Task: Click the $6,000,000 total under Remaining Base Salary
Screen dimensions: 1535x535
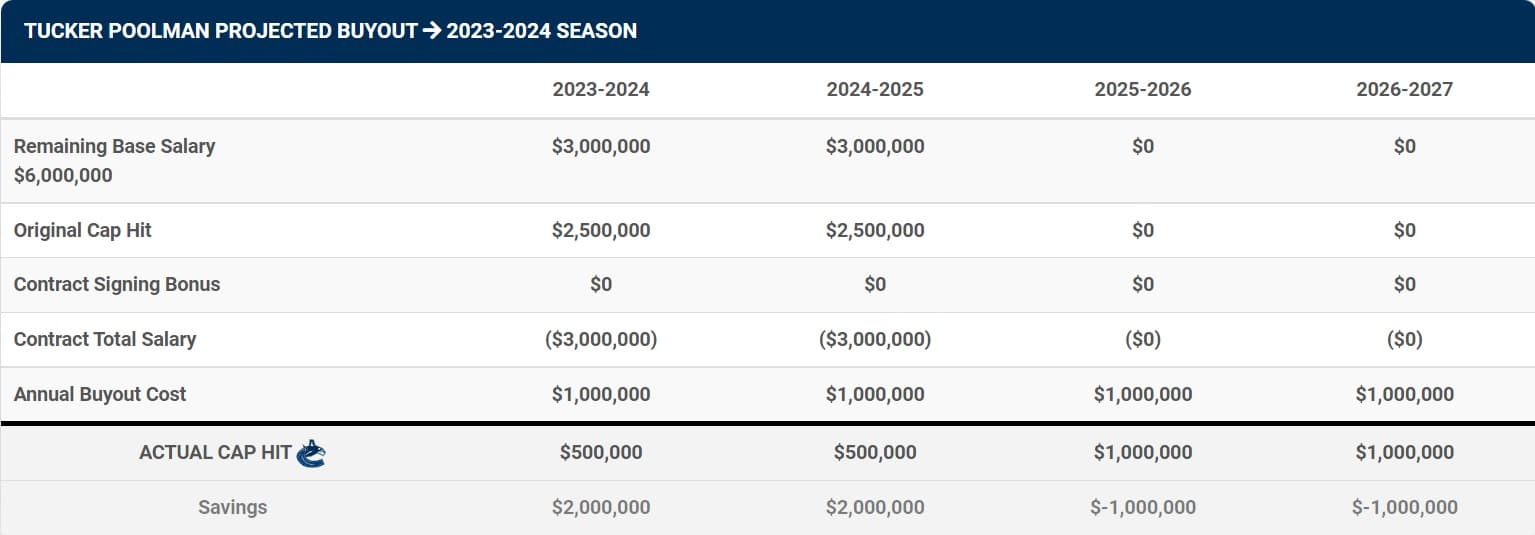Action: click(x=63, y=175)
